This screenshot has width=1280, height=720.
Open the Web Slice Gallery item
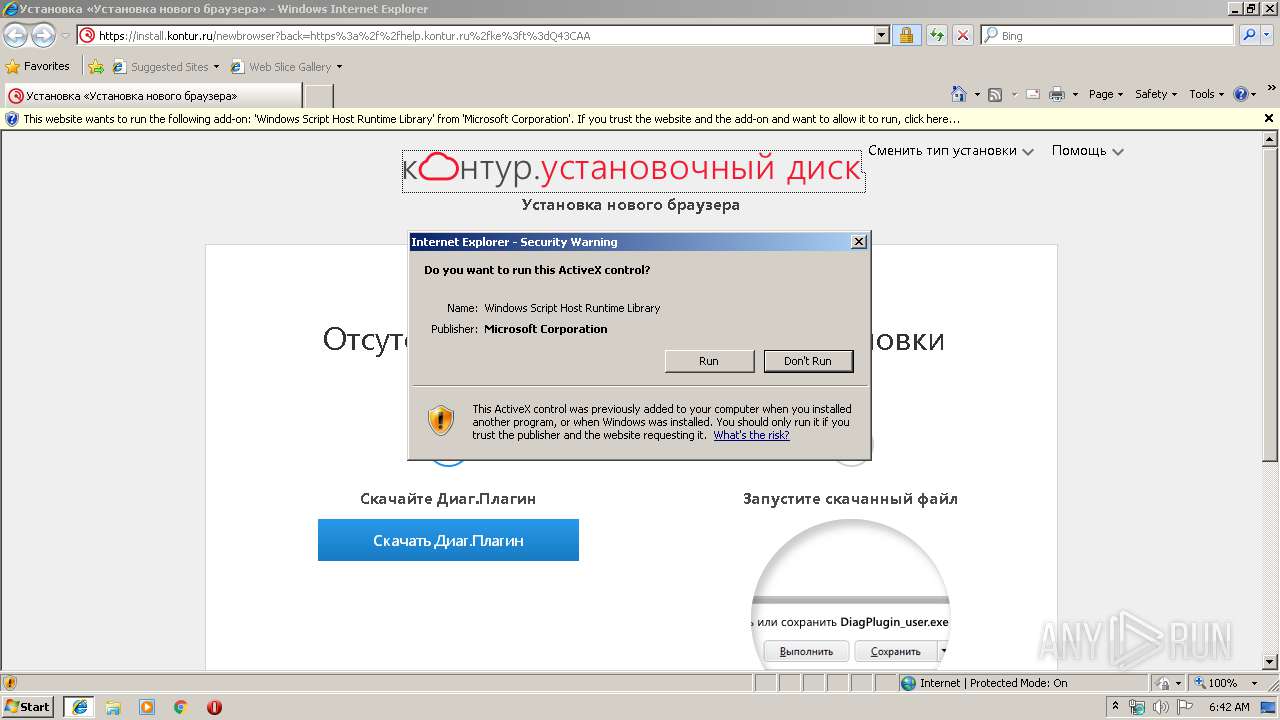[x=286, y=67]
